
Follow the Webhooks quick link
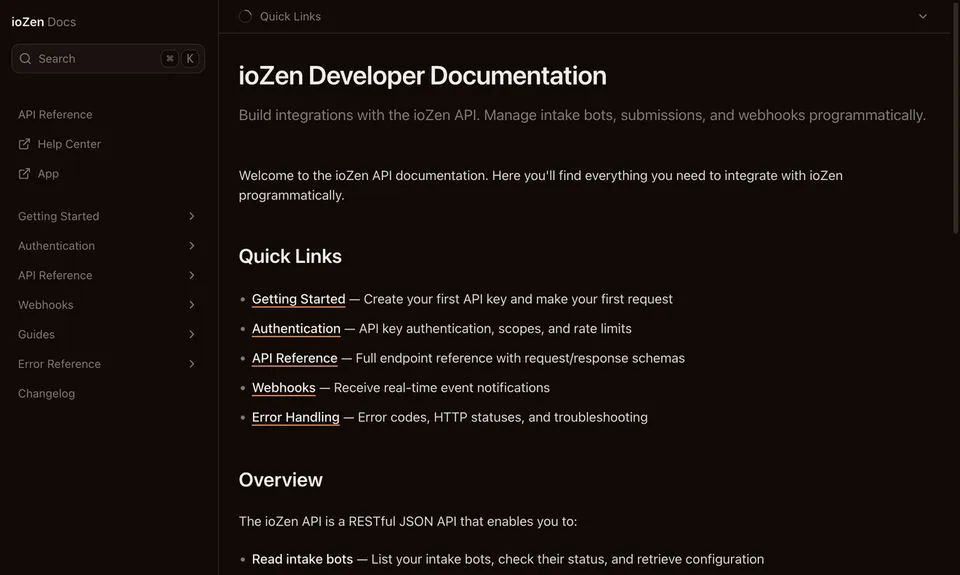pyautogui.click(x=283, y=388)
